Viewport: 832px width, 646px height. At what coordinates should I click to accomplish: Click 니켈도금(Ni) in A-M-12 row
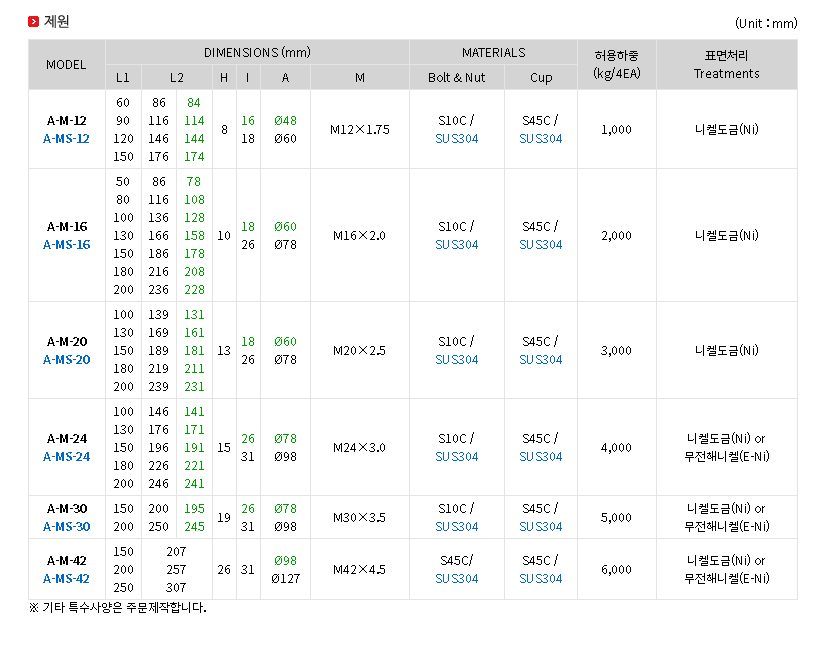tap(726, 130)
